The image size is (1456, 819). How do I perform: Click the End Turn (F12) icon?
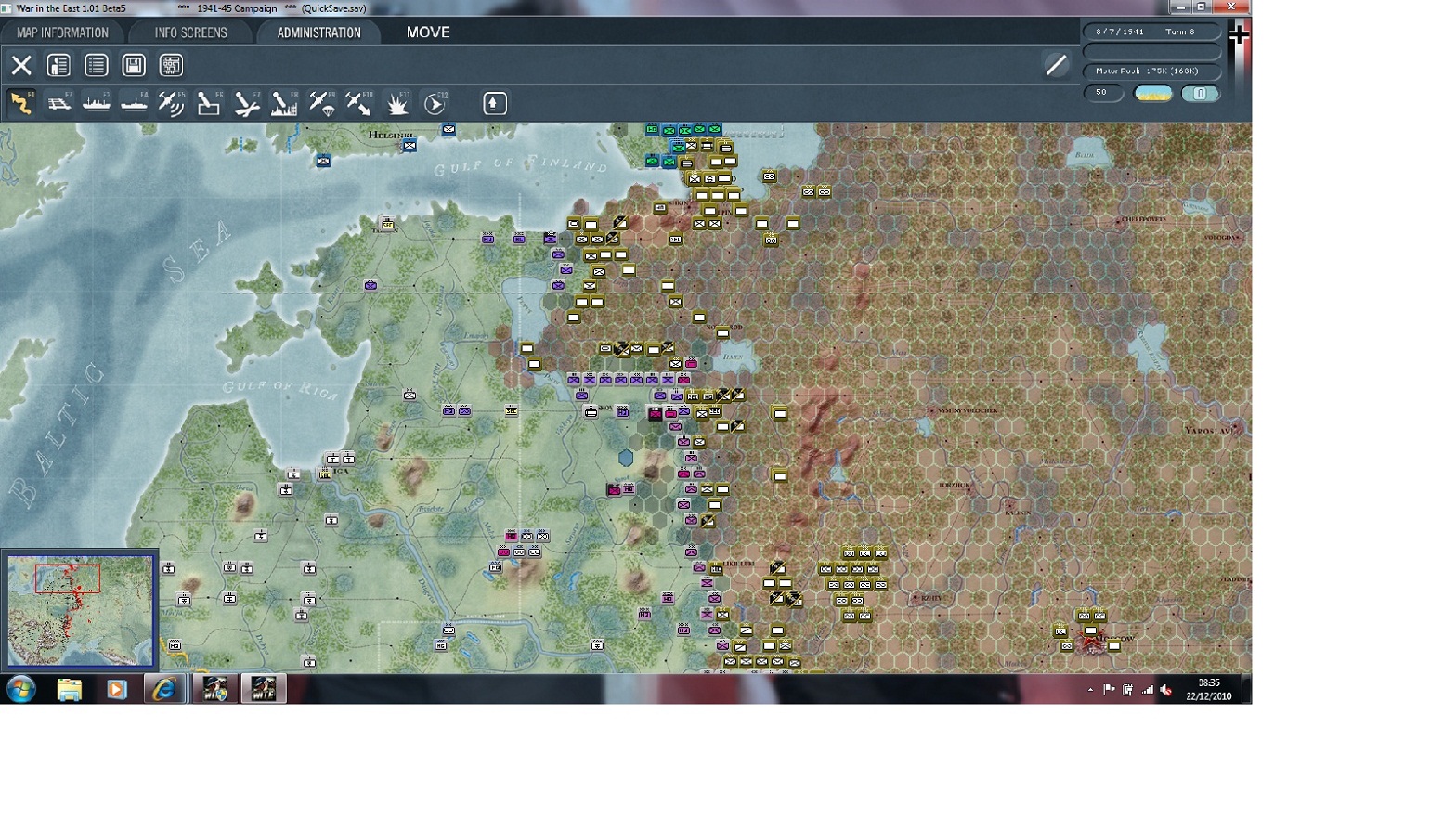(x=435, y=103)
